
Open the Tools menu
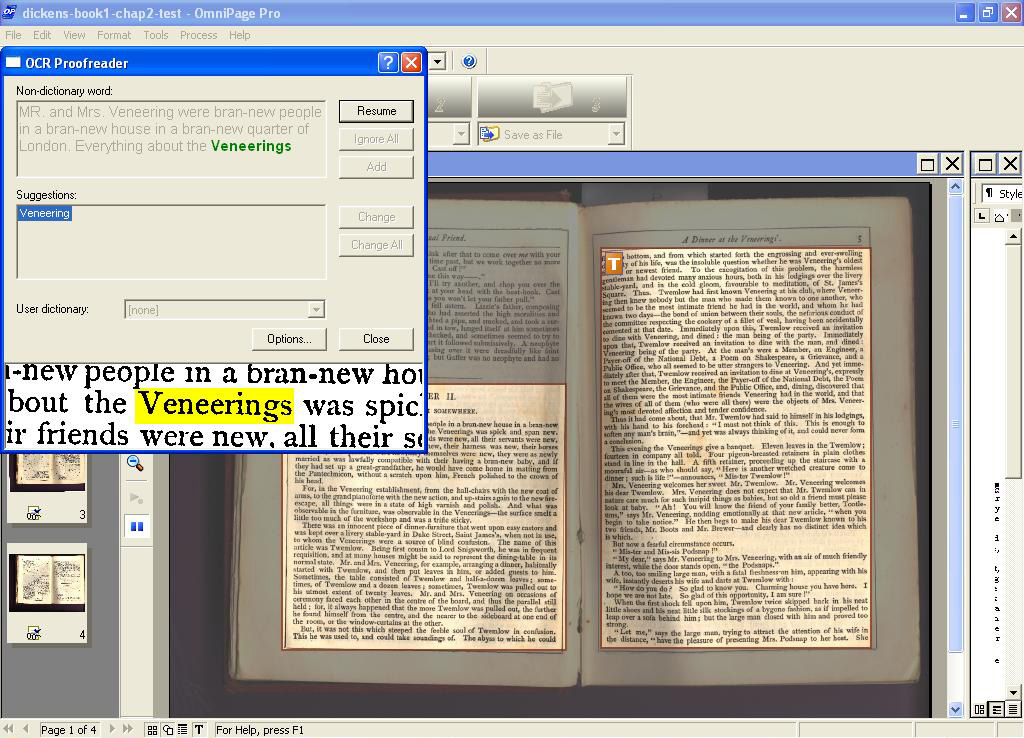click(155, 35)
